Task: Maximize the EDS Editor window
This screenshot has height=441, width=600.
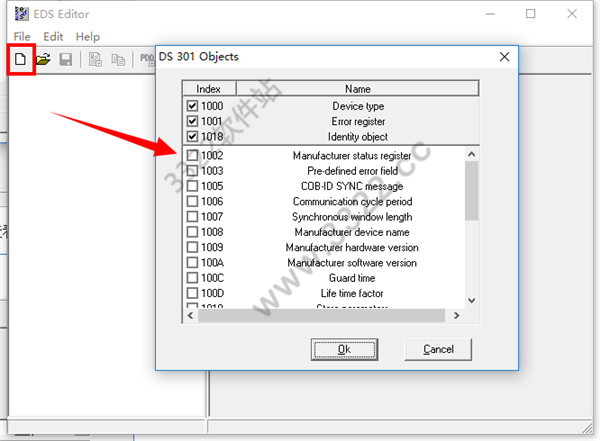Action: 531,14
